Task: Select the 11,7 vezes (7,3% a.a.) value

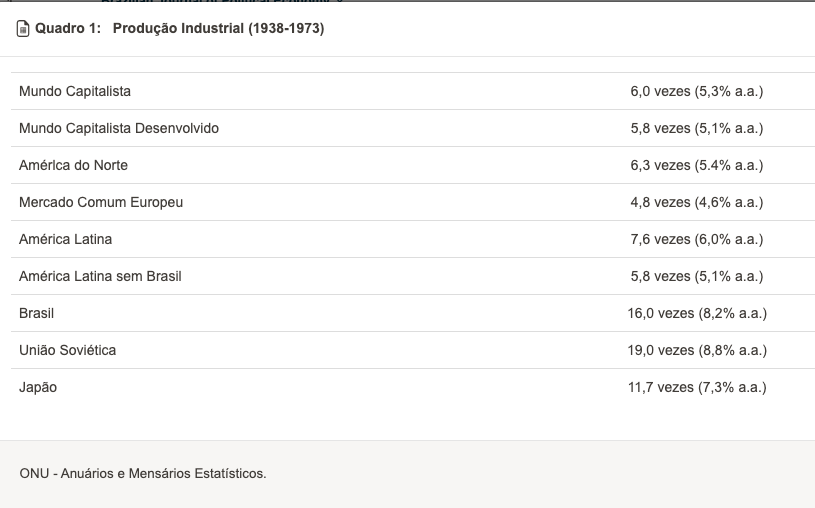Action: pos(697,387)
